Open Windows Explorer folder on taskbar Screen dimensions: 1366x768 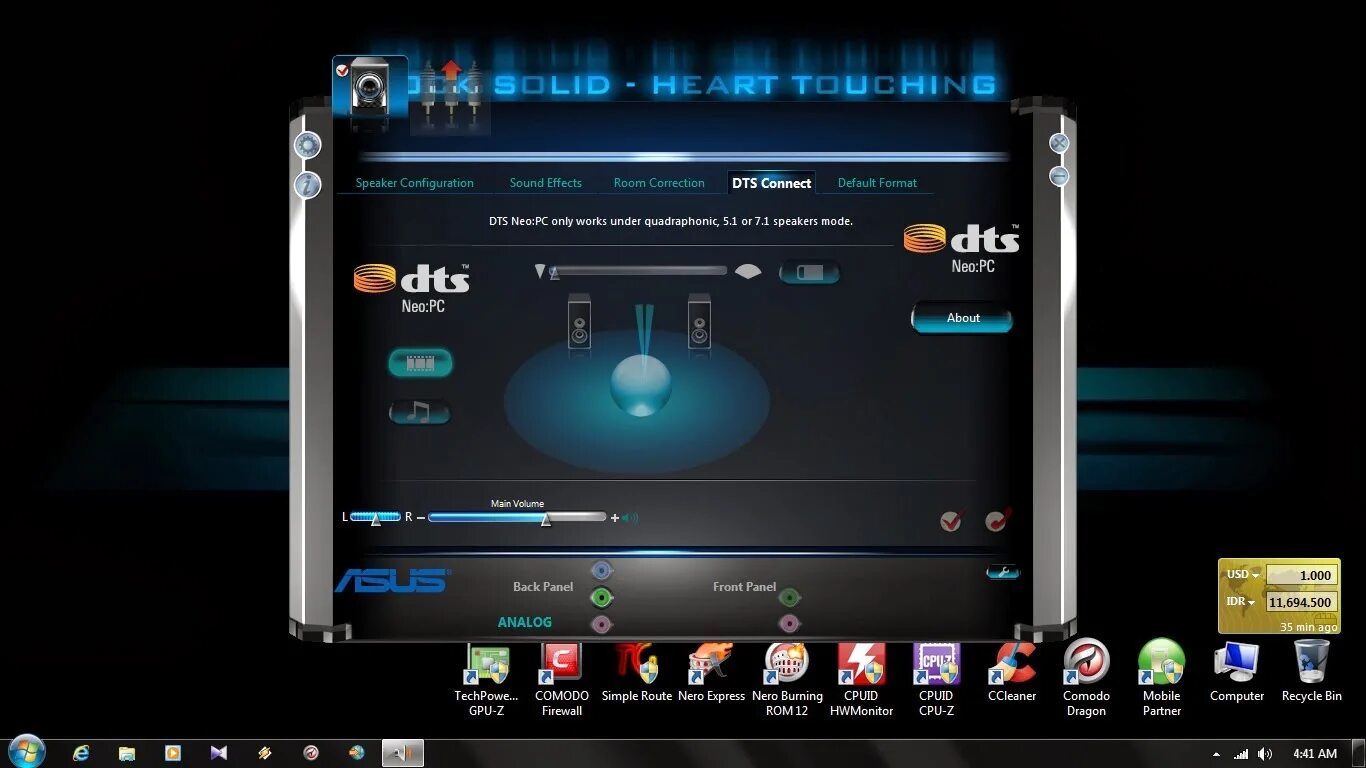127,753
